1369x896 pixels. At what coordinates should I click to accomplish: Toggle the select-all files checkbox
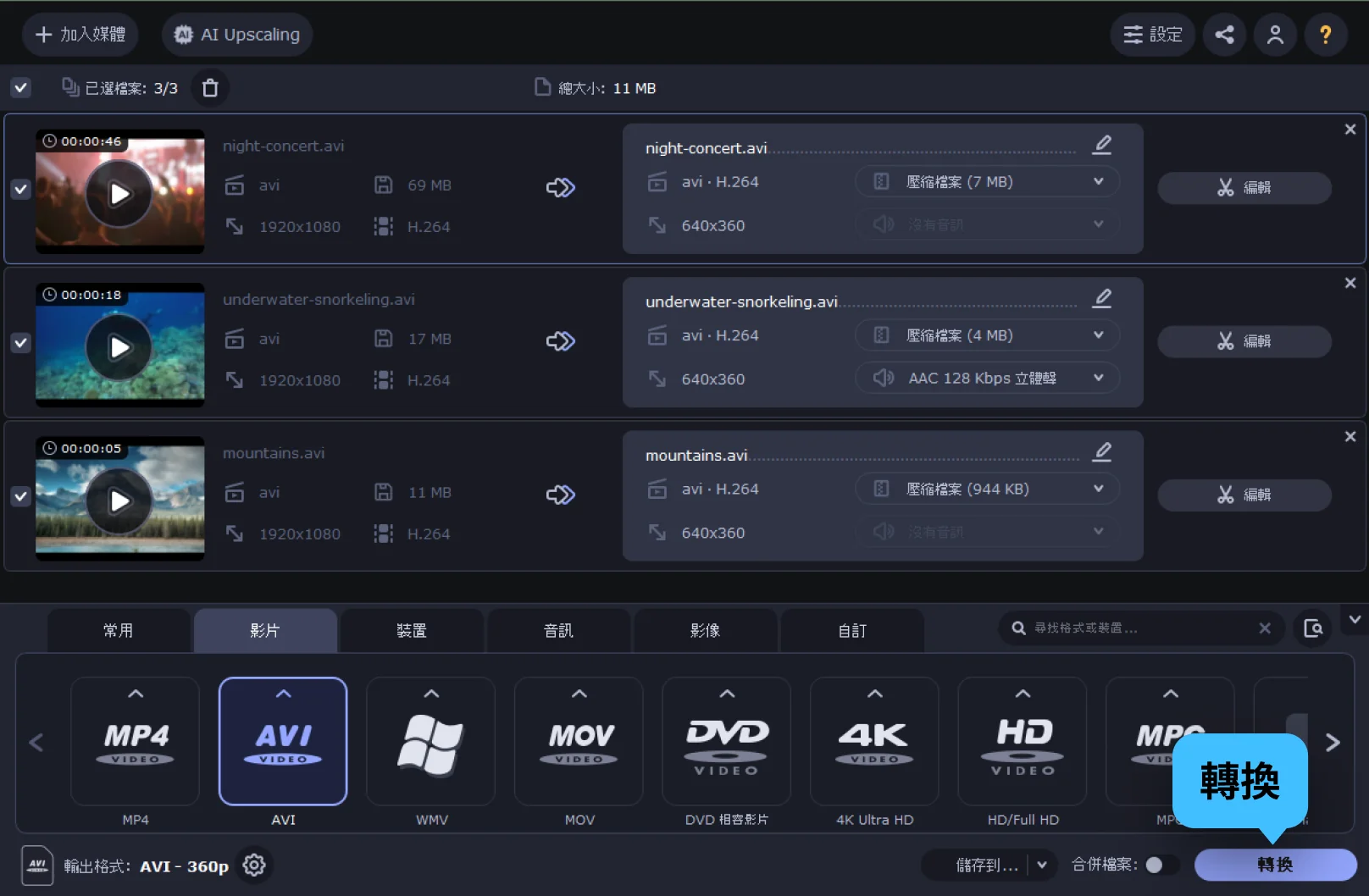[x=21, y=88]
